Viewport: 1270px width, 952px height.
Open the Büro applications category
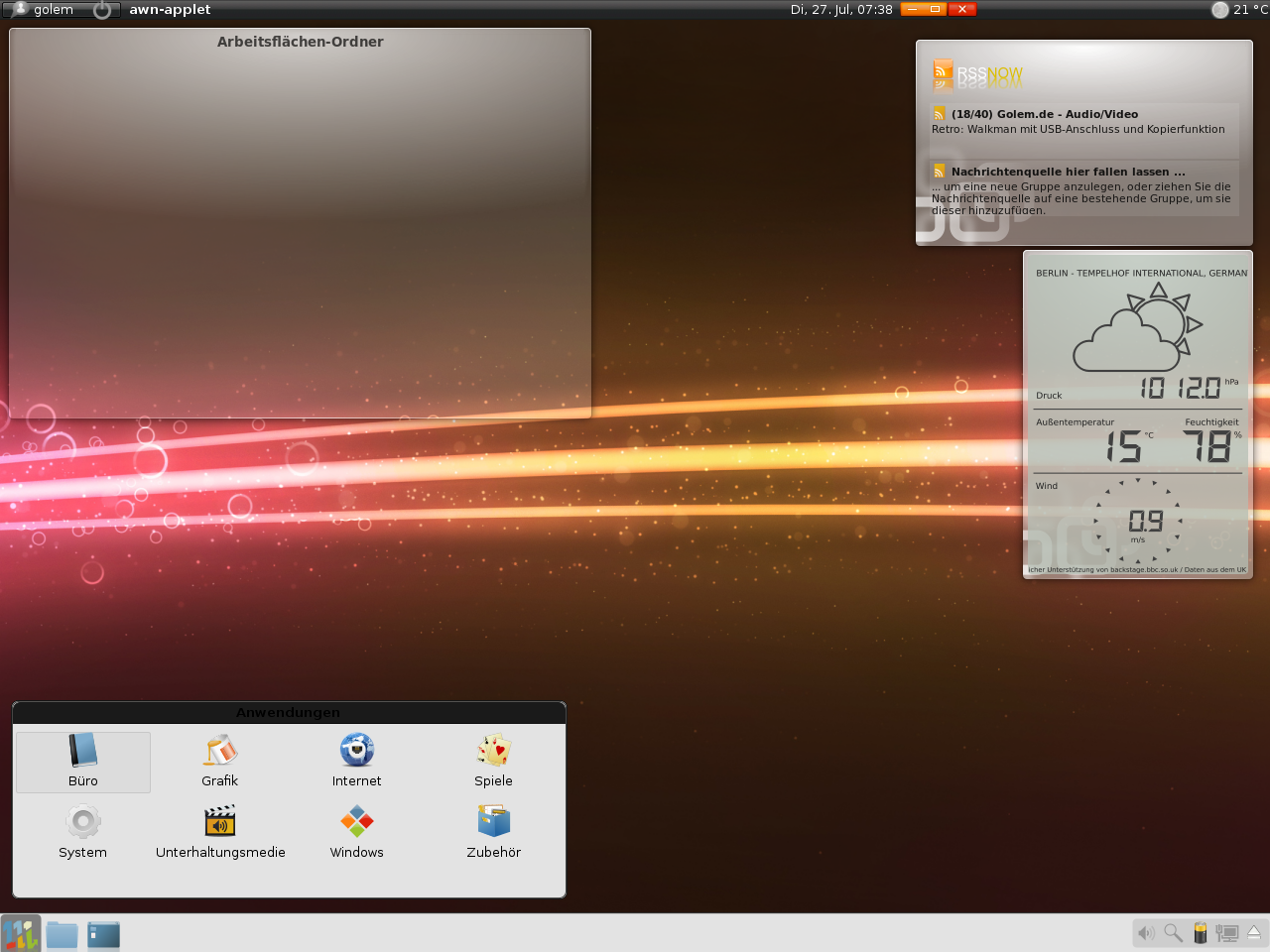click(x=83, y=762)
